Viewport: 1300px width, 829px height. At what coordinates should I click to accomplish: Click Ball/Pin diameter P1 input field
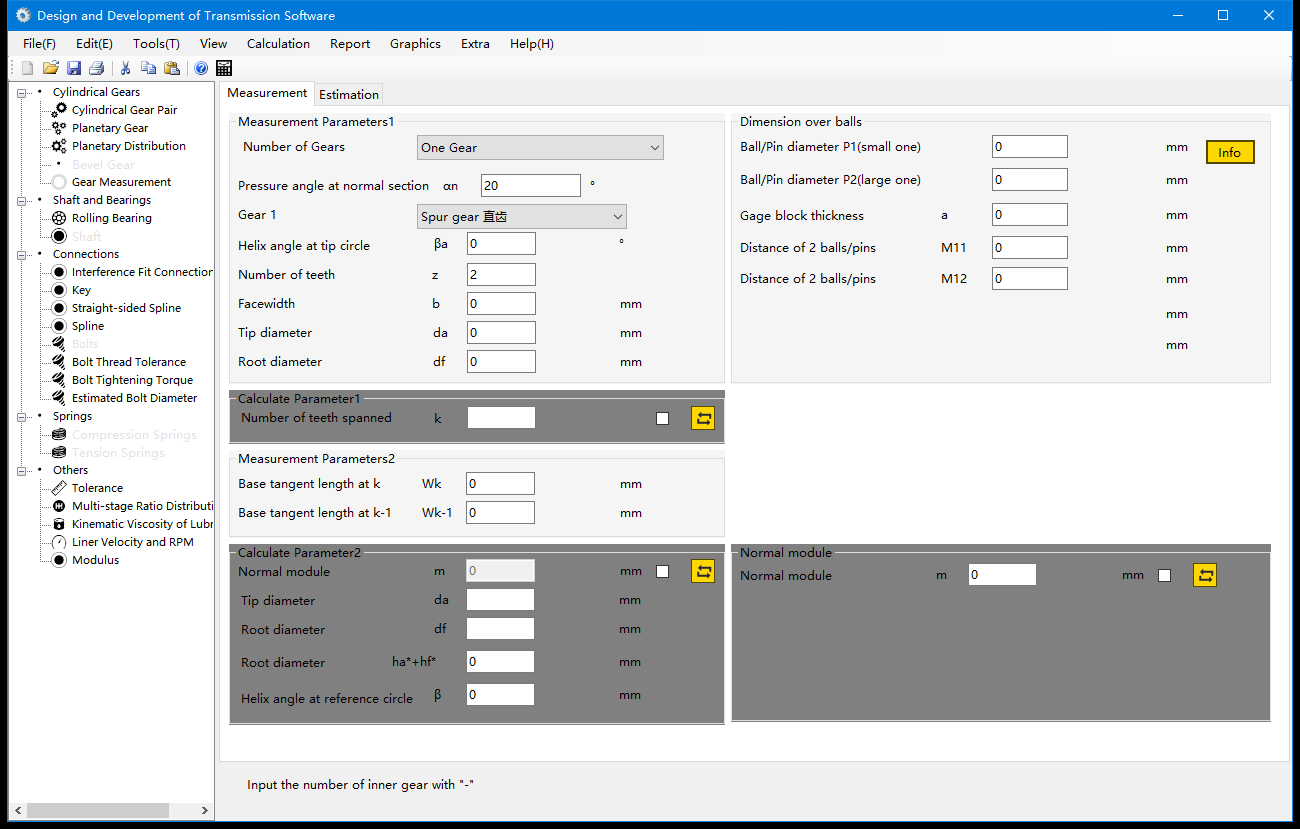pos(1030,147)
